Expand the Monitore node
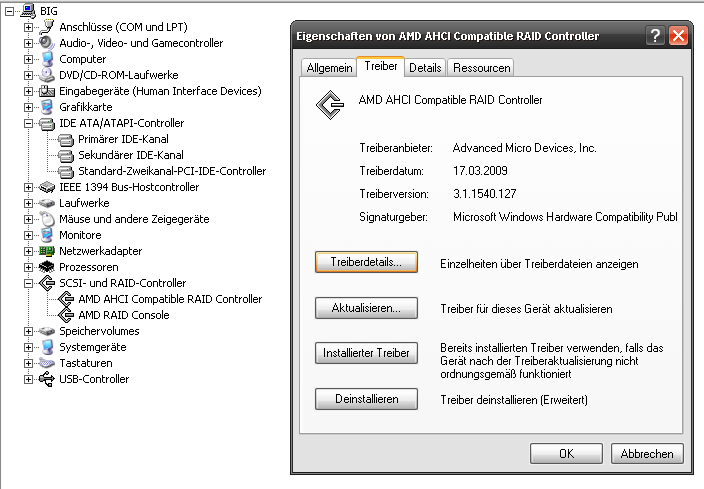 point(28,235)
